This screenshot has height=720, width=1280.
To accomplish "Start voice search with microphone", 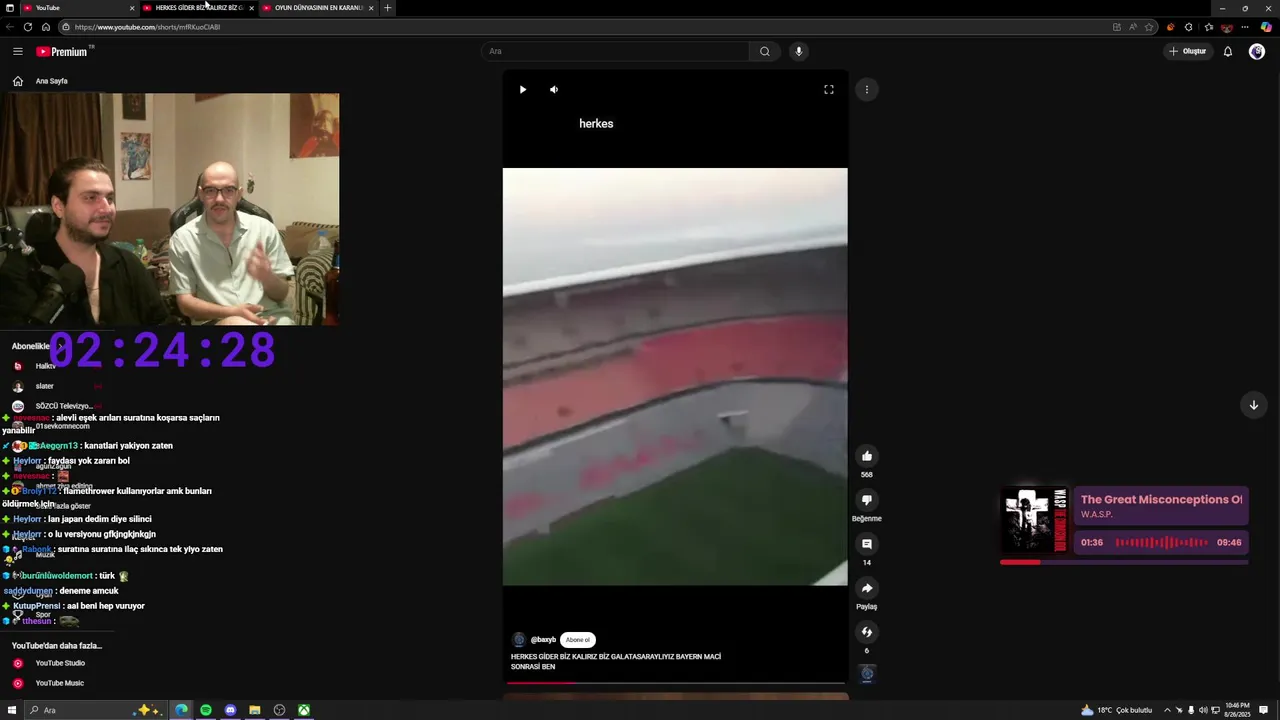I will pyautogui.click(x=798, y=51).
